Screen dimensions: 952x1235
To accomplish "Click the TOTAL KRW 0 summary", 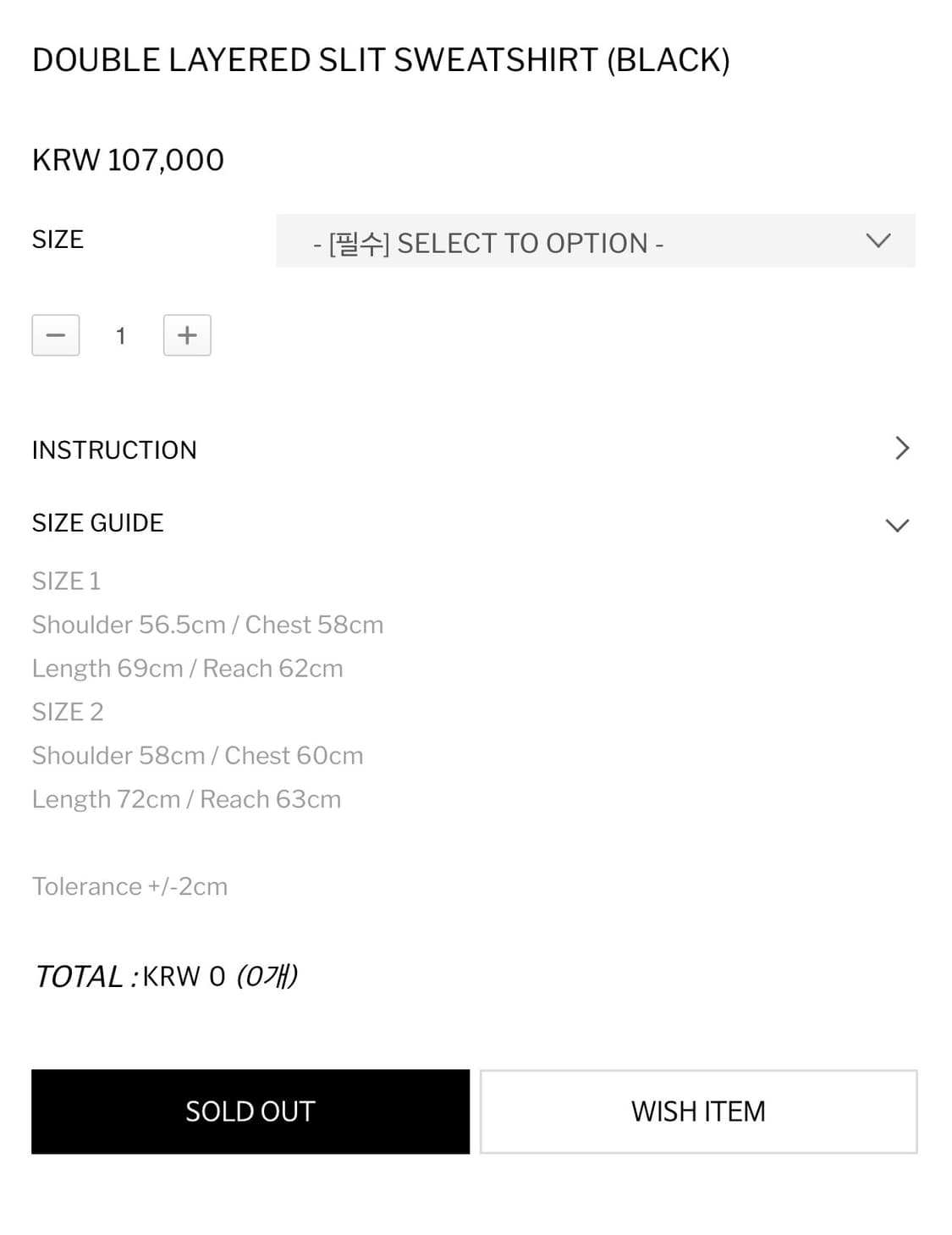I will (x=166, y=976).
